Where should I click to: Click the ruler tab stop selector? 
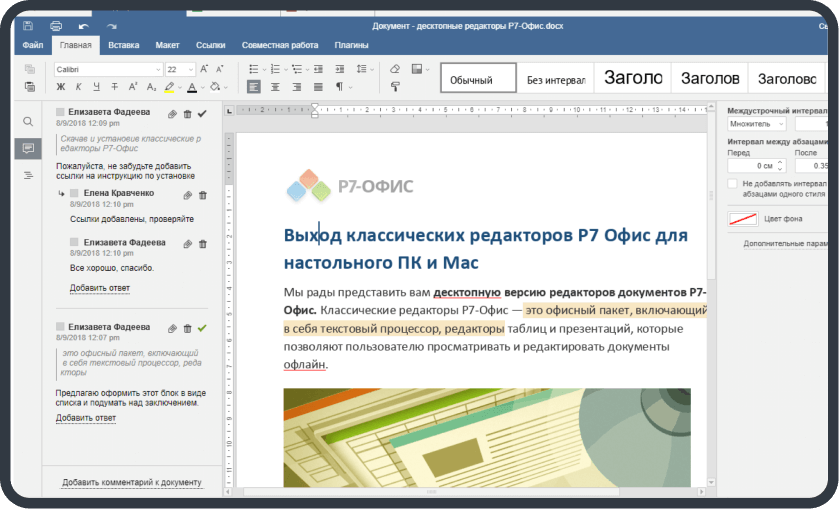click(230, 111)
